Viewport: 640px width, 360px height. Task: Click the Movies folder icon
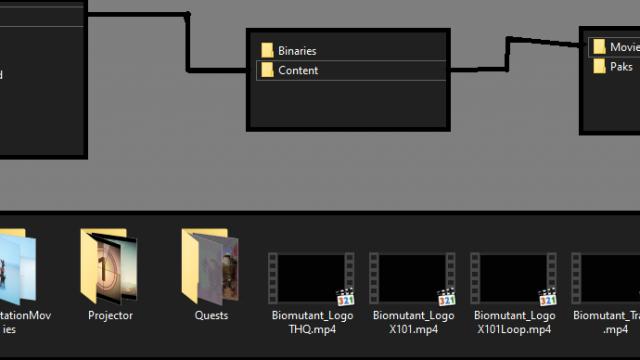tap(599, 47)
